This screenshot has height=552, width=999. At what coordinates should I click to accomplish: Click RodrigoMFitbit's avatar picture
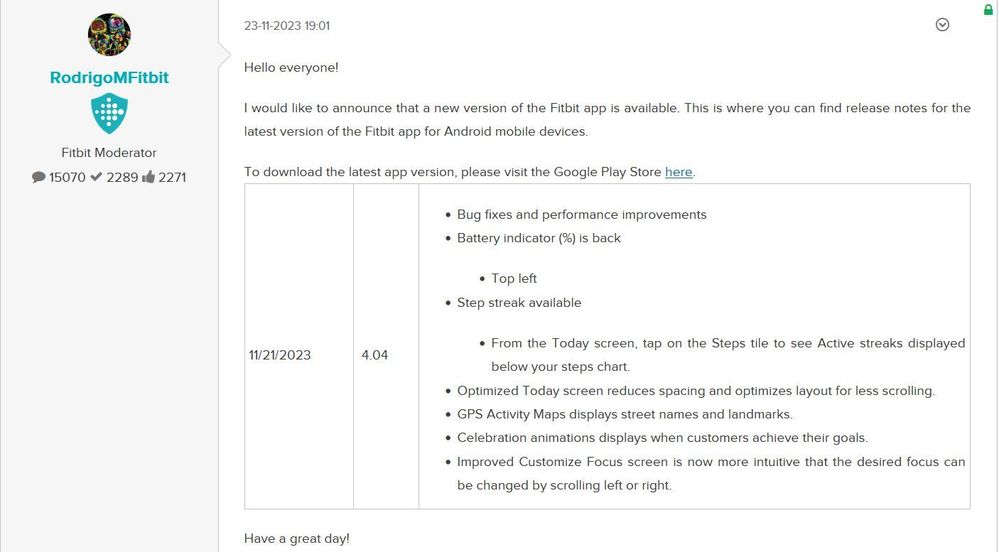pyautogui.click(x=109, y=35)
